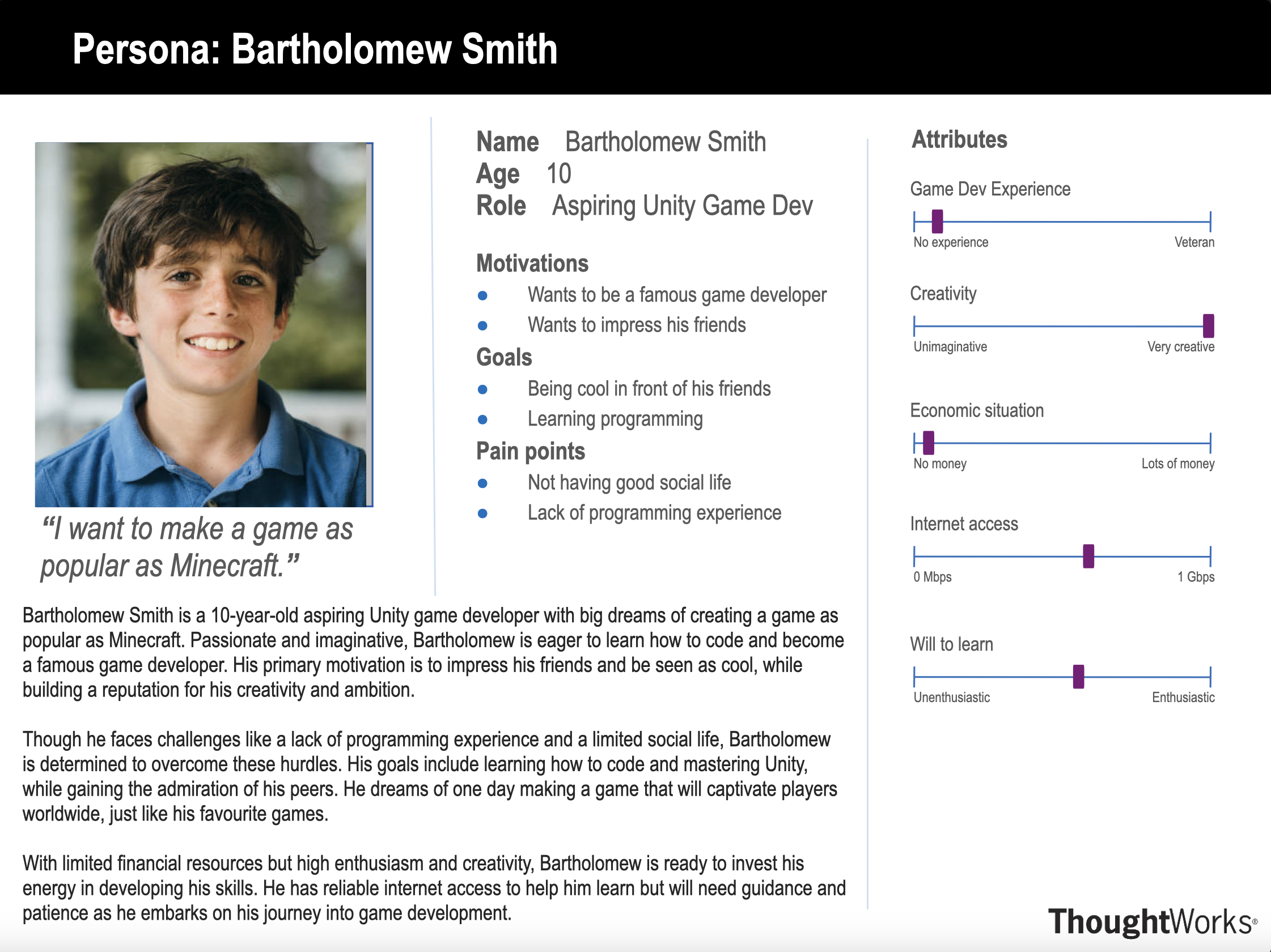The height and width of the screenshot is (952, 1271).
Task: Click the Pain points heading
Action: [x=530, y=451]
